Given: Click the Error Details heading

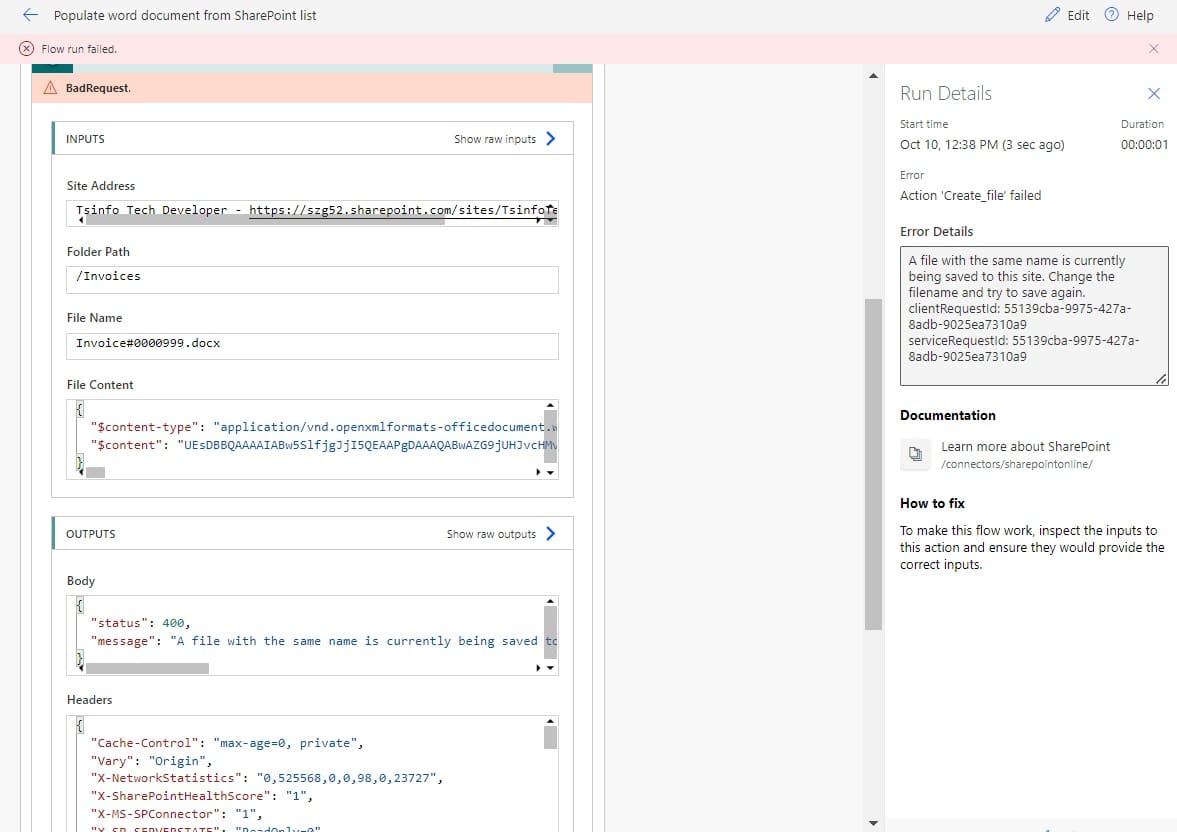Looking at the screenshot, I should tap(936, 231).
